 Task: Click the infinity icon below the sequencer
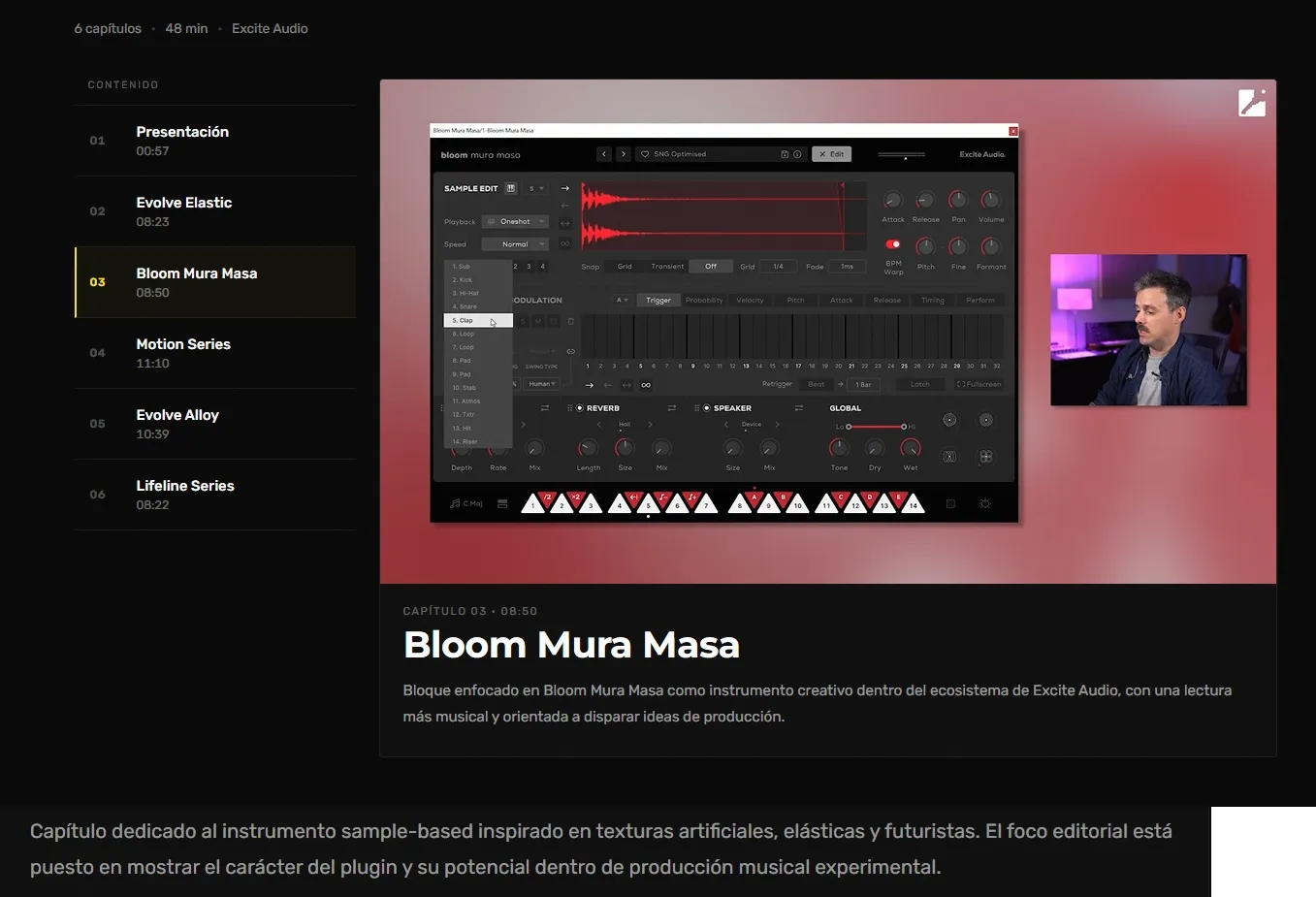click(646, 385)
